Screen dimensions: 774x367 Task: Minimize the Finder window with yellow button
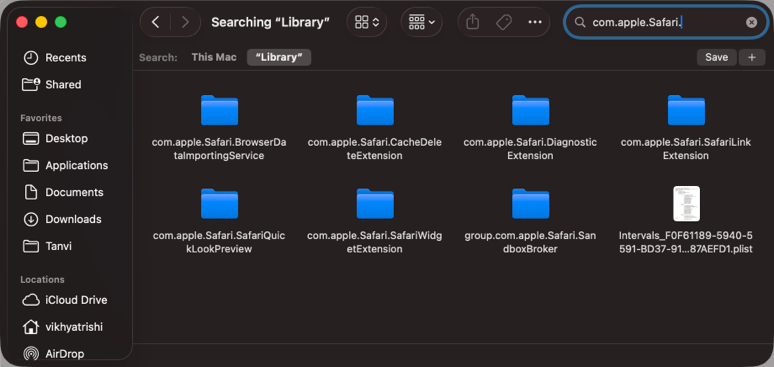pyautogui.click(x=41, y=22)
